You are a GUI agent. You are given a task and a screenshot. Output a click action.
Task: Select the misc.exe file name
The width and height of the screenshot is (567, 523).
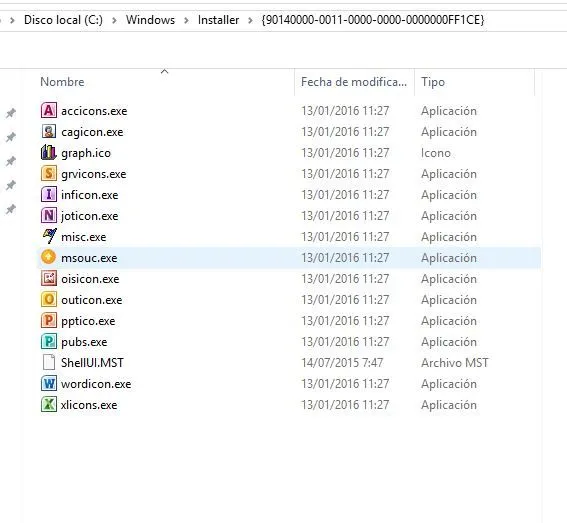pos(84,237)
